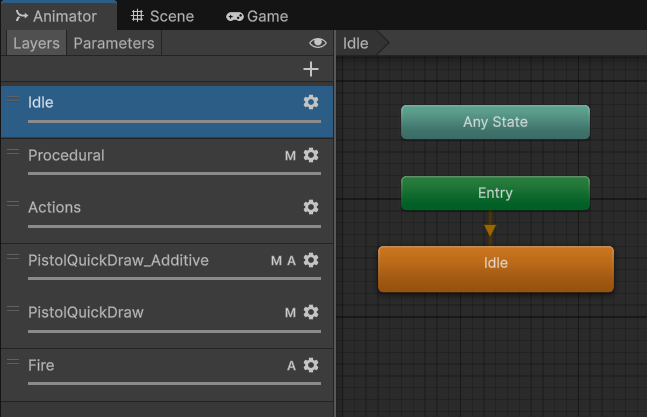
Task: Open settings gear for Actions layer
Action: point(311,207)
